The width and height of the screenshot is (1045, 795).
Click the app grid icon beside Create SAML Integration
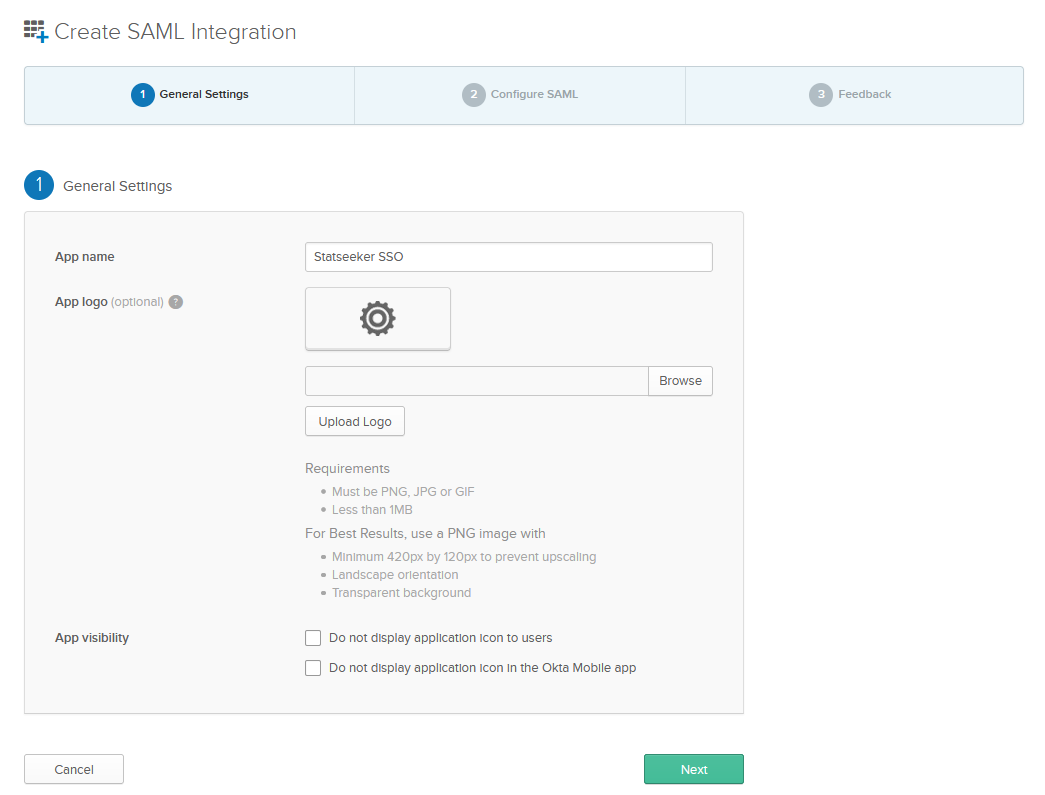[x=36, y=31]
